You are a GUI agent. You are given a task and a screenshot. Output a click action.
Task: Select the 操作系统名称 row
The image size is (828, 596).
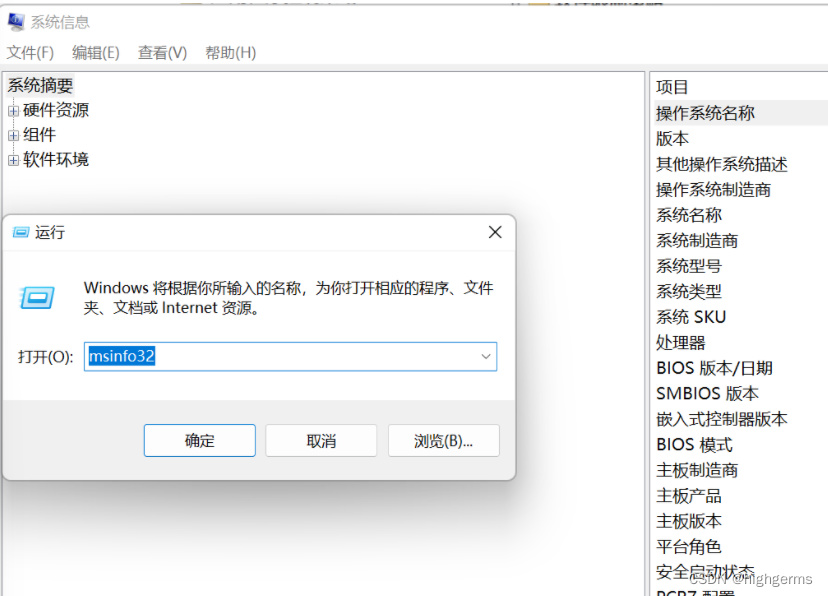tap(741, 113)
